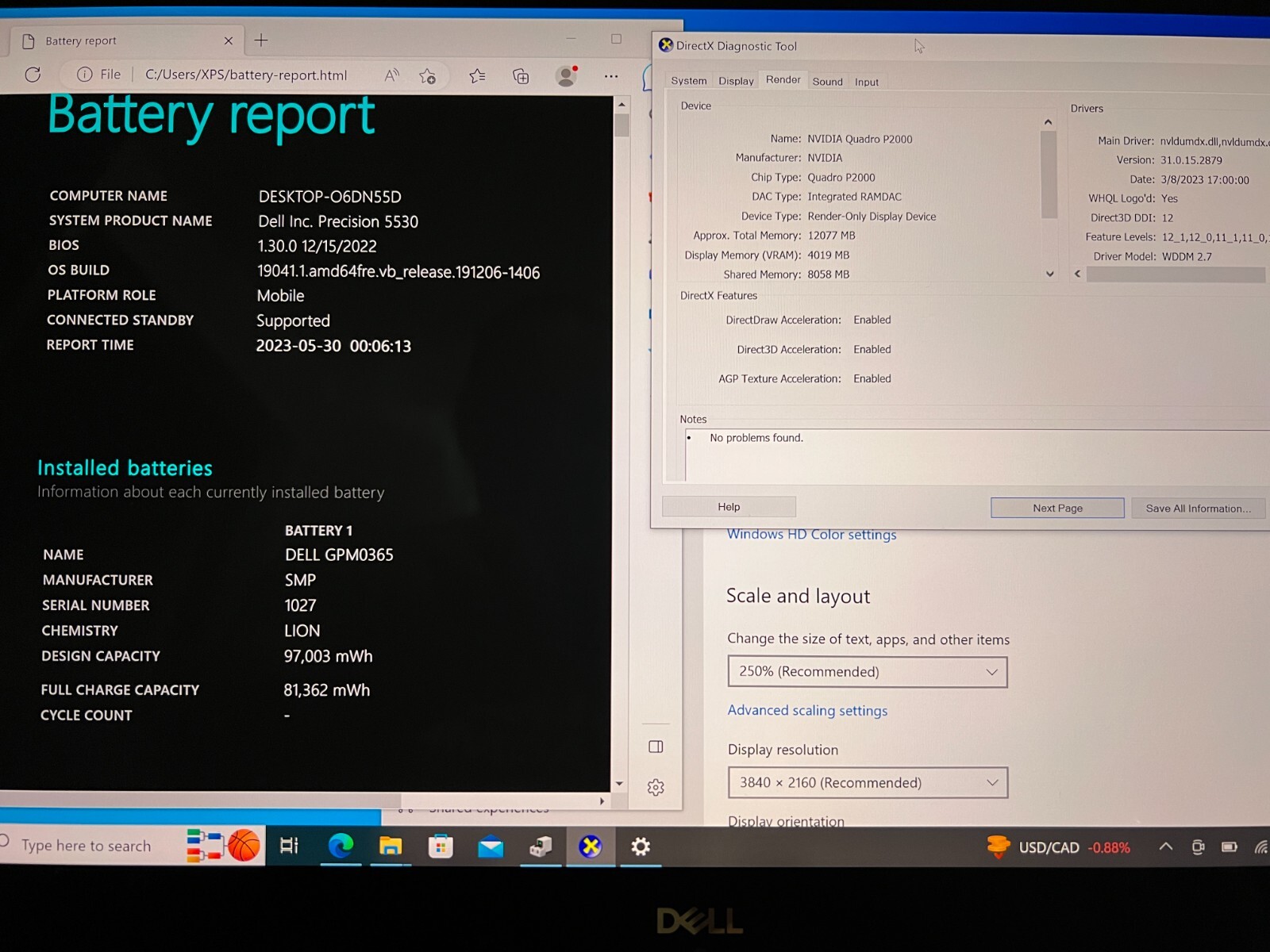Select the text DELL GPM0365

339,555
